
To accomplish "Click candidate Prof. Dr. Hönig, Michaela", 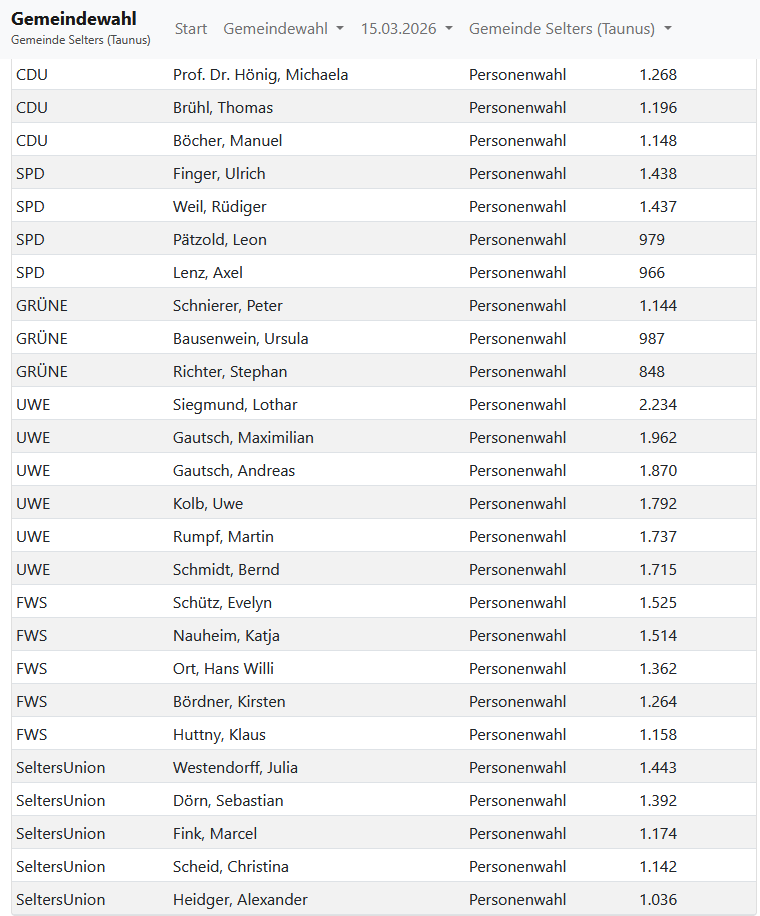I will point(260,75).
